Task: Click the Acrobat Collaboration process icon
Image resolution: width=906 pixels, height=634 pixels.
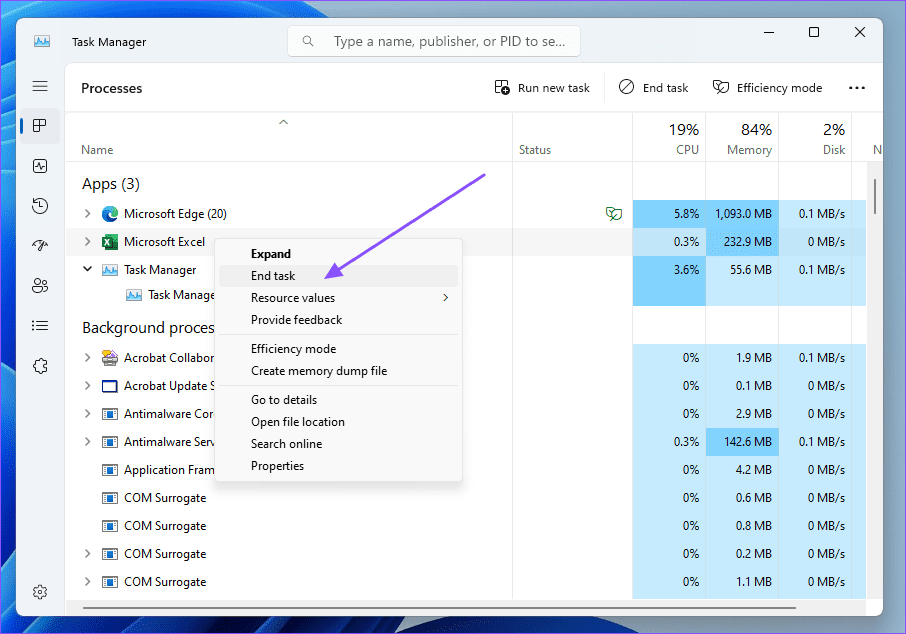Action: point(110,358)
